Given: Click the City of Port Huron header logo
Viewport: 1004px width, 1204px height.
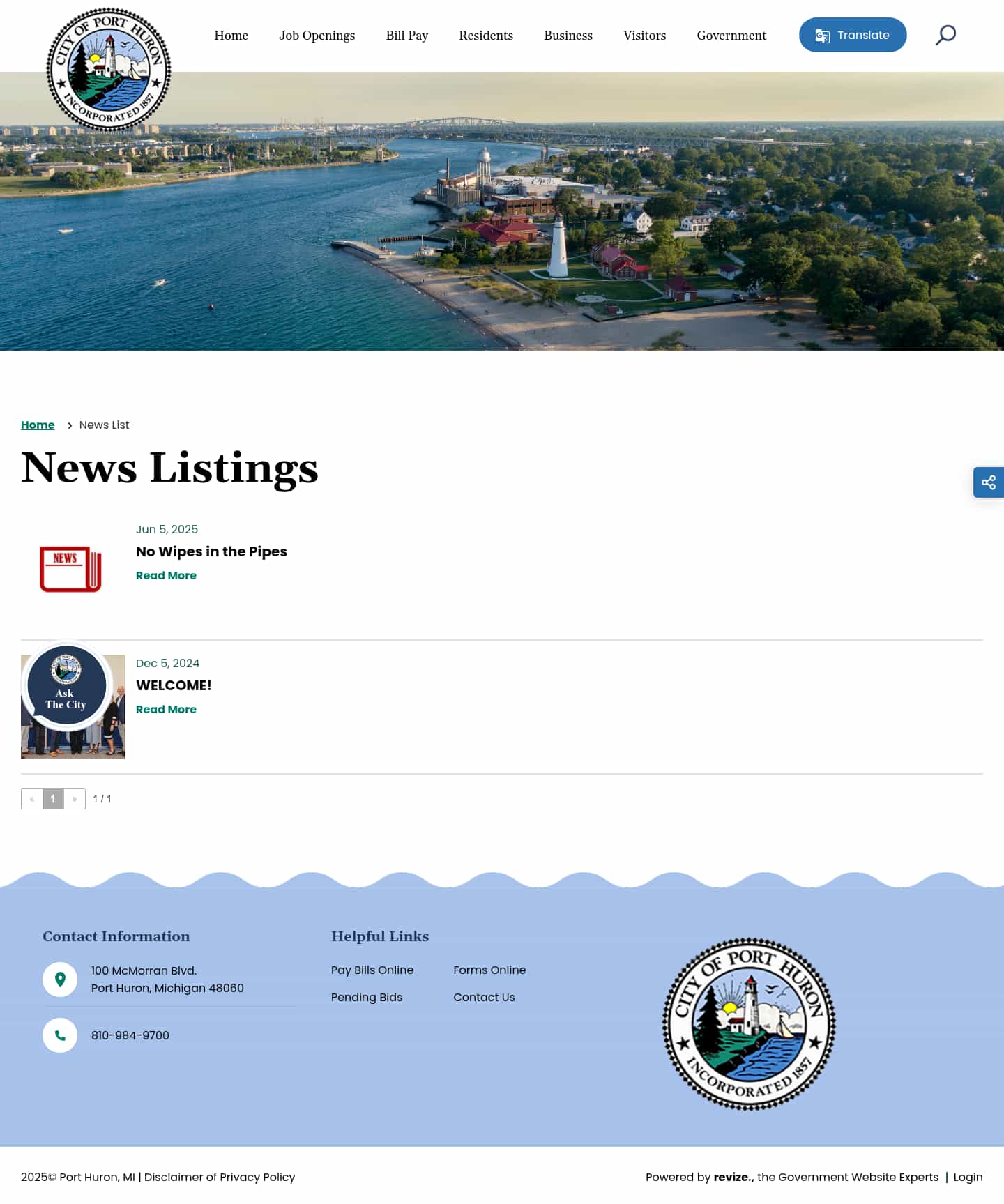Looking at the screenshot, I should coord(108,70).
